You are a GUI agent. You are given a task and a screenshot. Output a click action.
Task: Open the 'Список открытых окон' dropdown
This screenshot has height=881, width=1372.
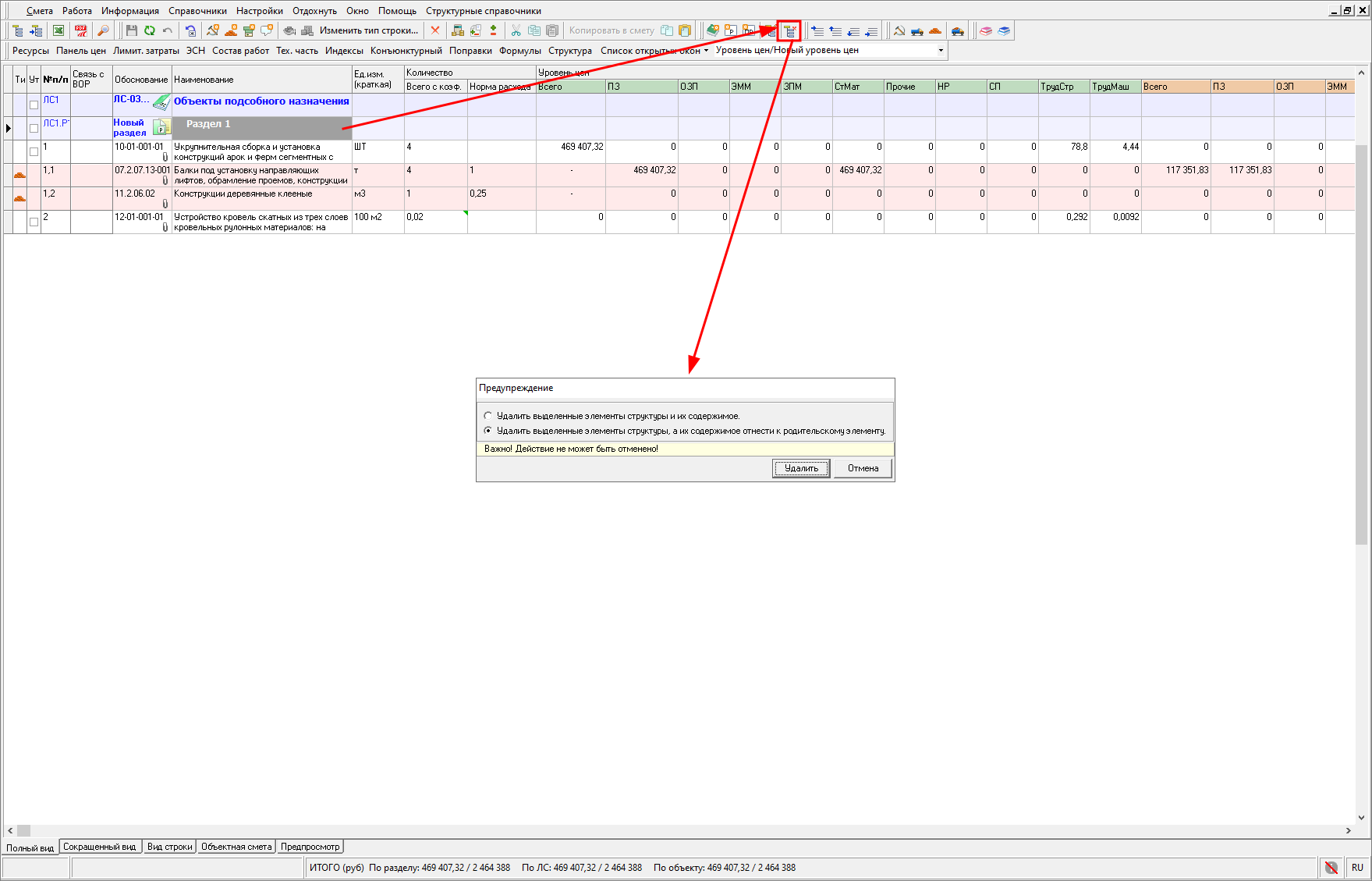(x=654, y=51)
